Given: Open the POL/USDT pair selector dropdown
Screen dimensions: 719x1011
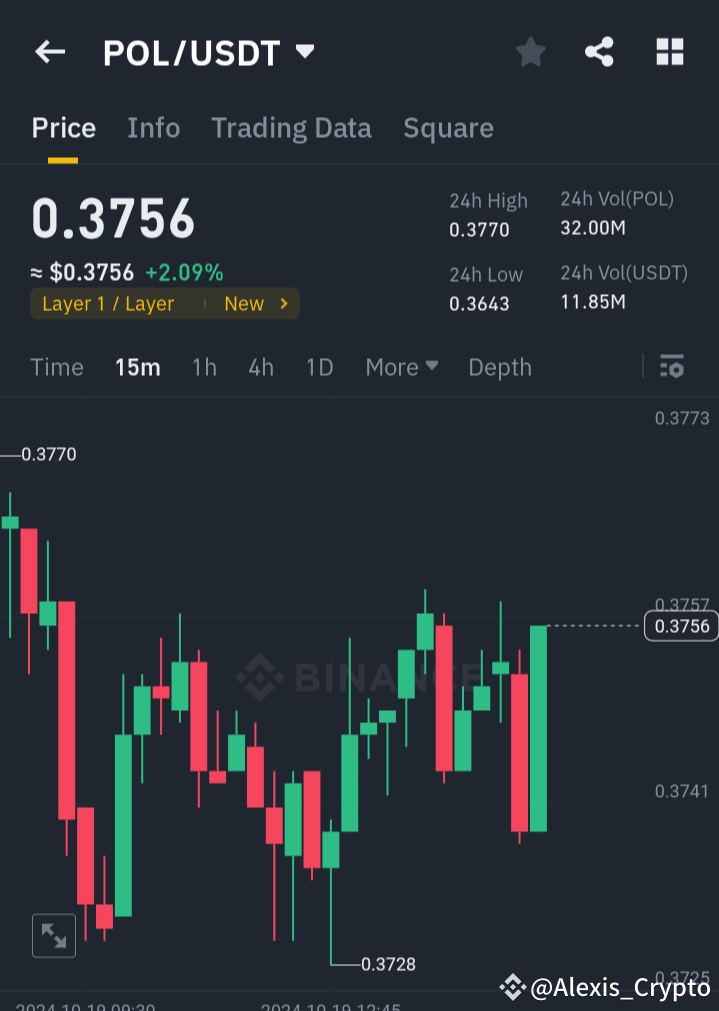Looking at the screenshot, I should [x=305, y=52].
